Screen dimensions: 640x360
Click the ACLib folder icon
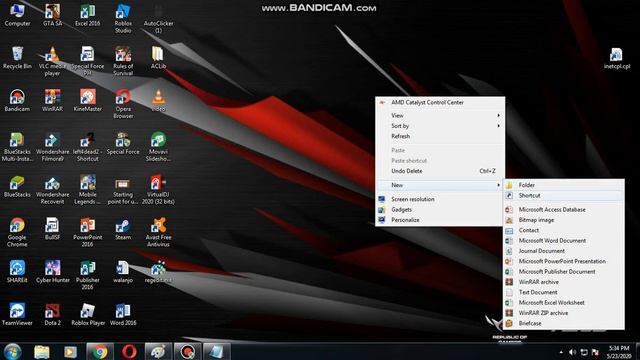pyautogui.click(x=158, y=58)
